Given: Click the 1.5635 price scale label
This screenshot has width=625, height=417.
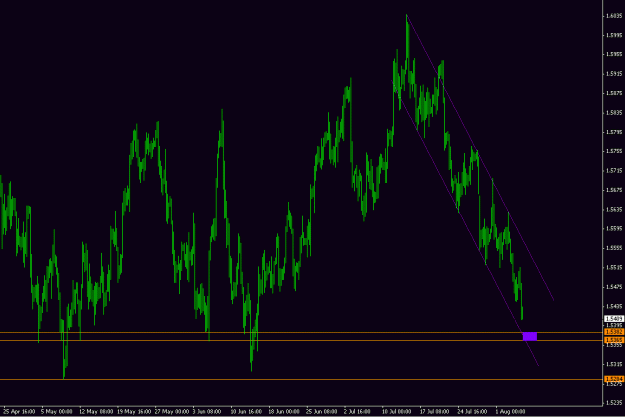Looking at the screenshot, I should pyautogui.click(x=614, y=209).
